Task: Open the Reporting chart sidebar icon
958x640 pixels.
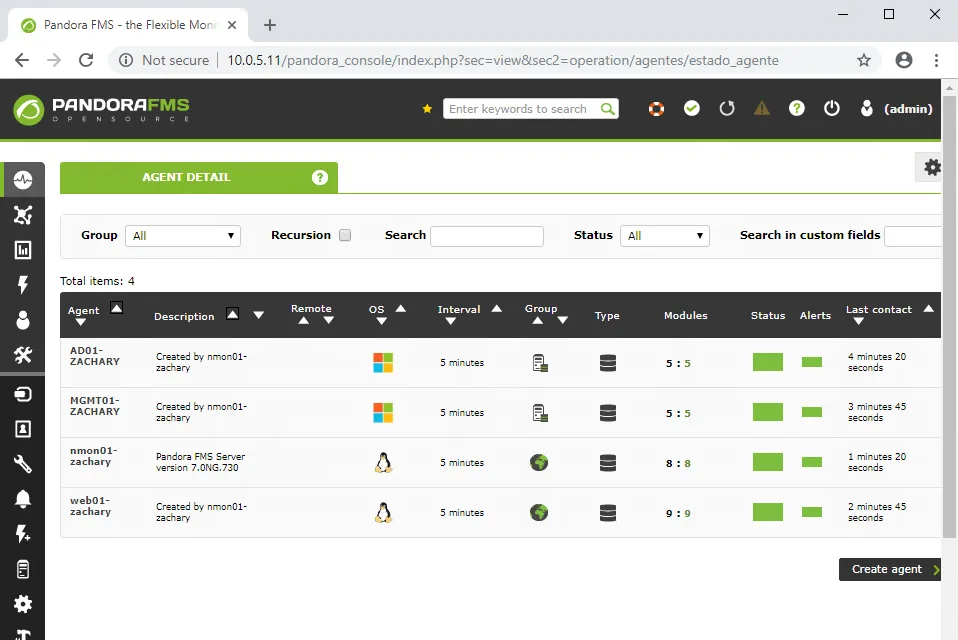Action: (23, 250)
